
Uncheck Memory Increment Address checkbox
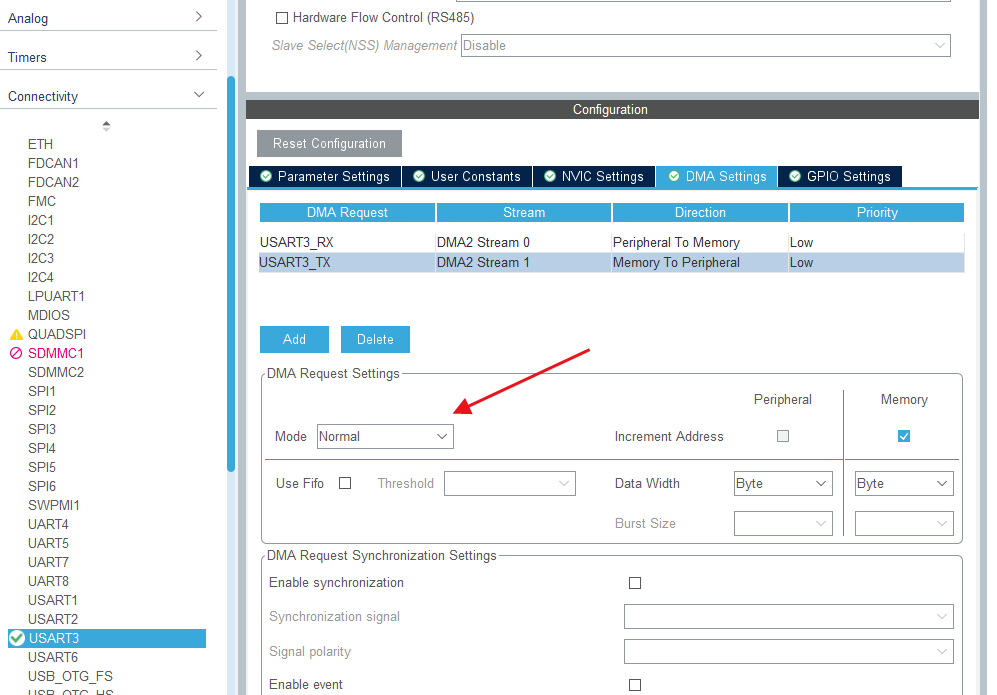[x=904, y=436]
